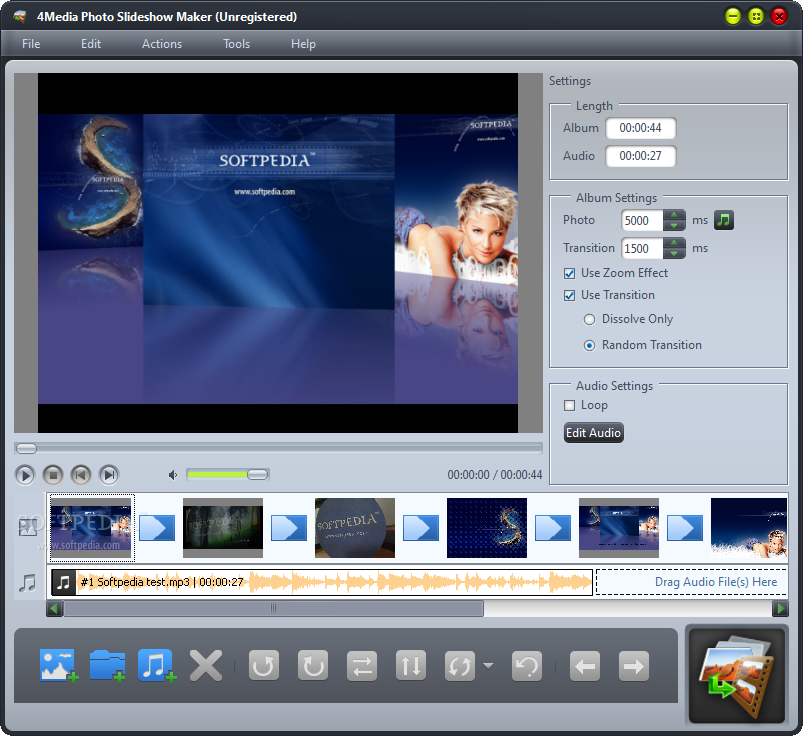Decrease Transition duration with down arrow
This screenshot has width=803, height=736.
674,254
